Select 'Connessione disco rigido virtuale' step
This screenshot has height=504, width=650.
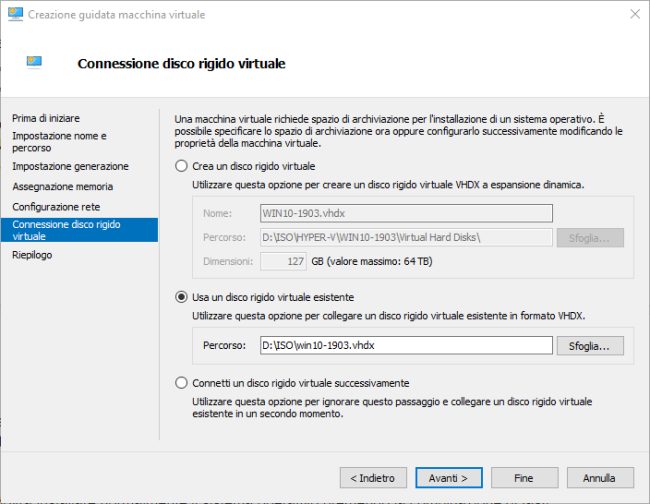(79, 230)
